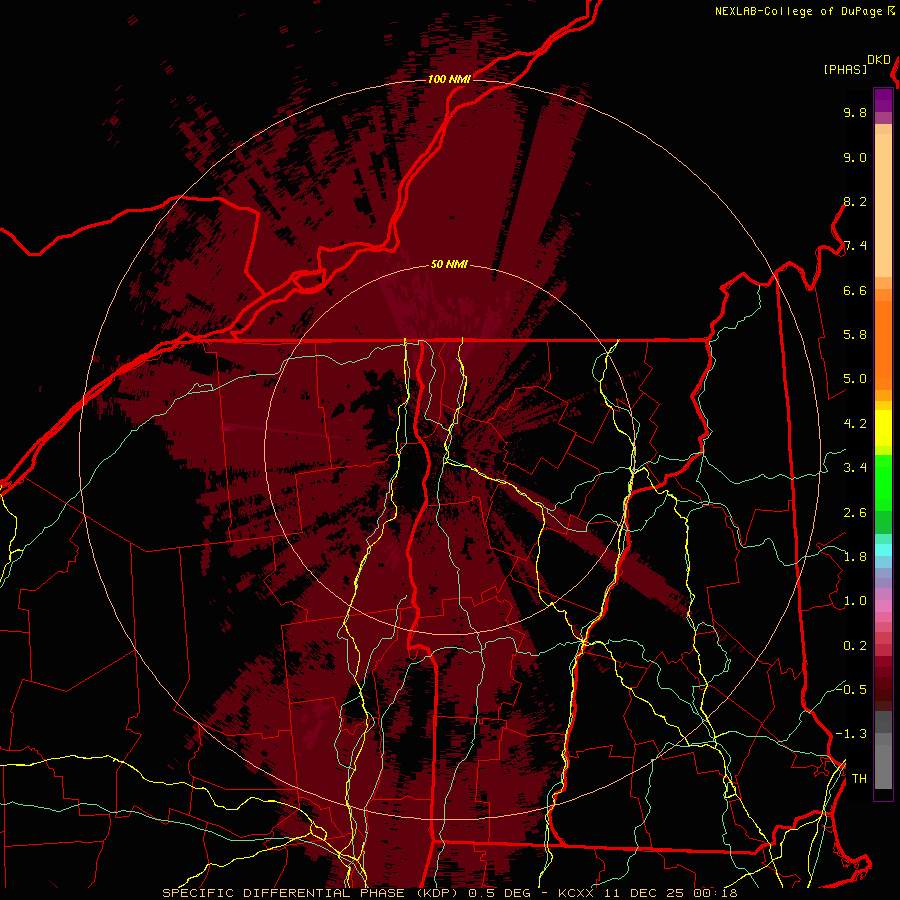Pick the peach segment beside 8.2
Viewport: 900px width, 900px height.
pyautogui.click(x=883, y=205)
